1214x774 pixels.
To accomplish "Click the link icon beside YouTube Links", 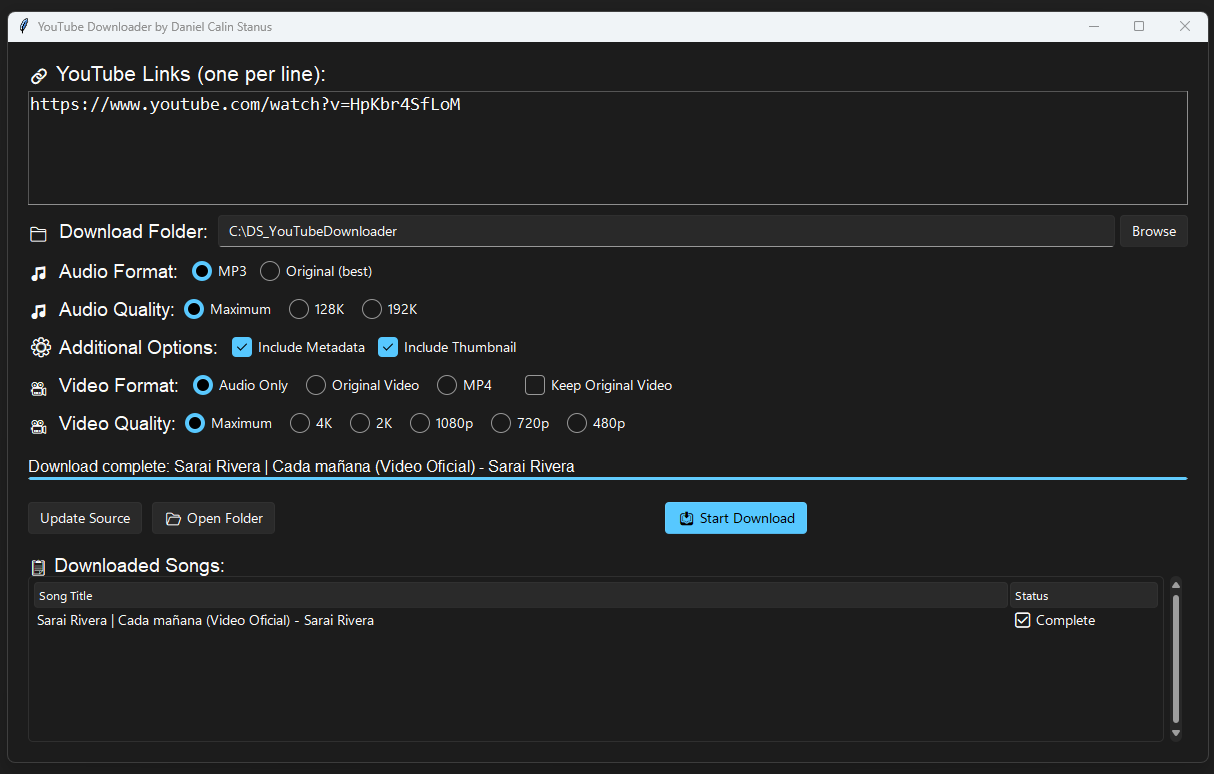I will pyautogui.click(x=39, y=75).
